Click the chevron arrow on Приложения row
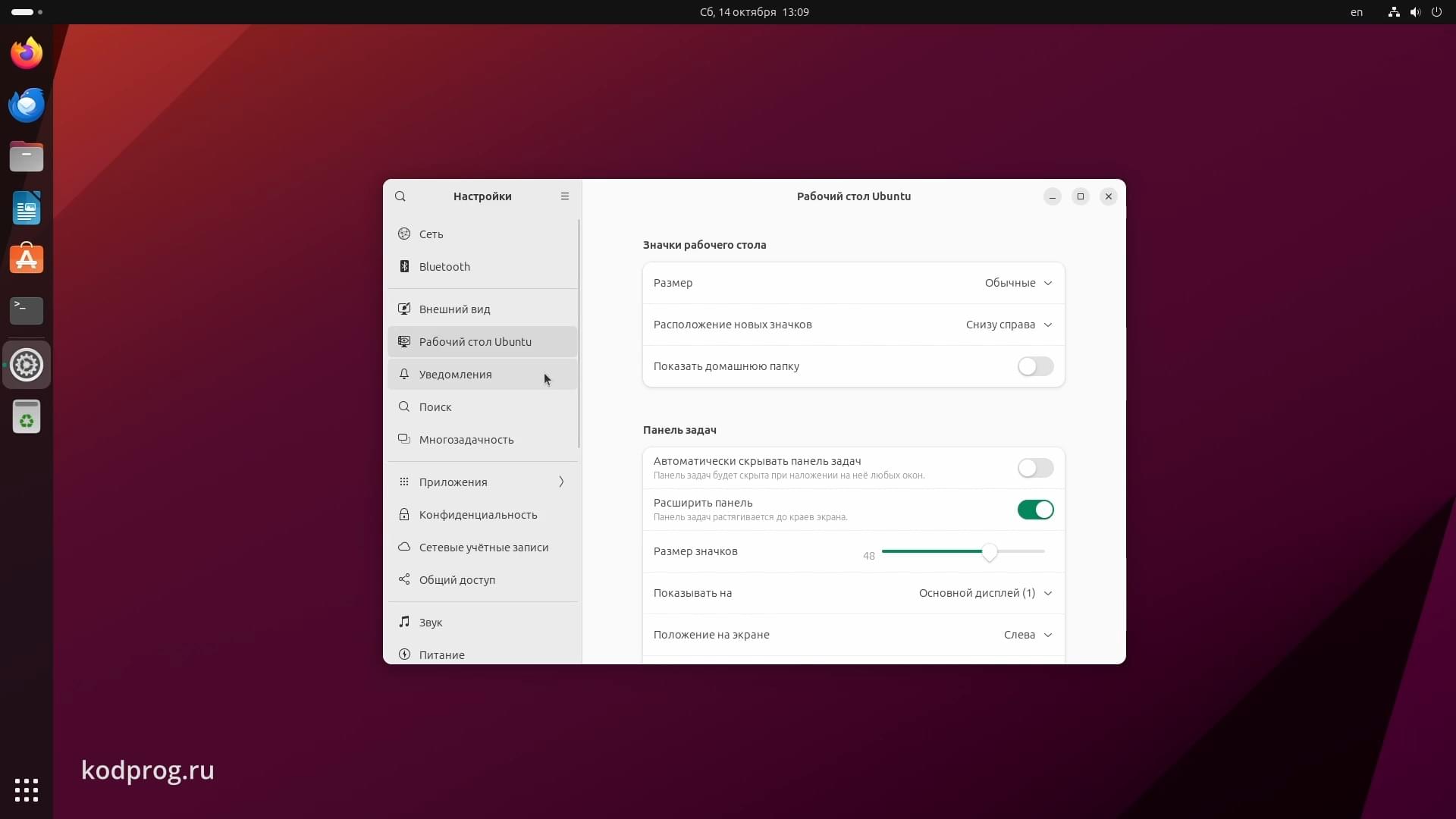 pos(561,482)
